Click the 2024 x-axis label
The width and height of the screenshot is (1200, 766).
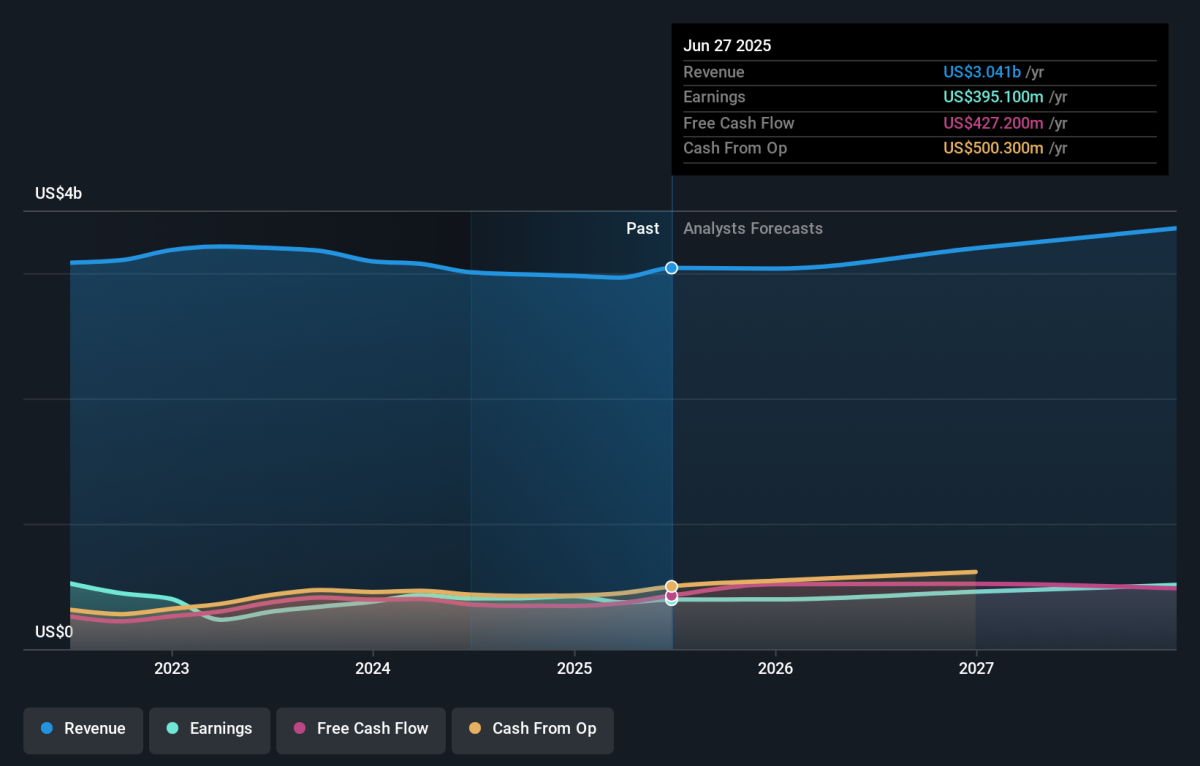click(373, 668)
